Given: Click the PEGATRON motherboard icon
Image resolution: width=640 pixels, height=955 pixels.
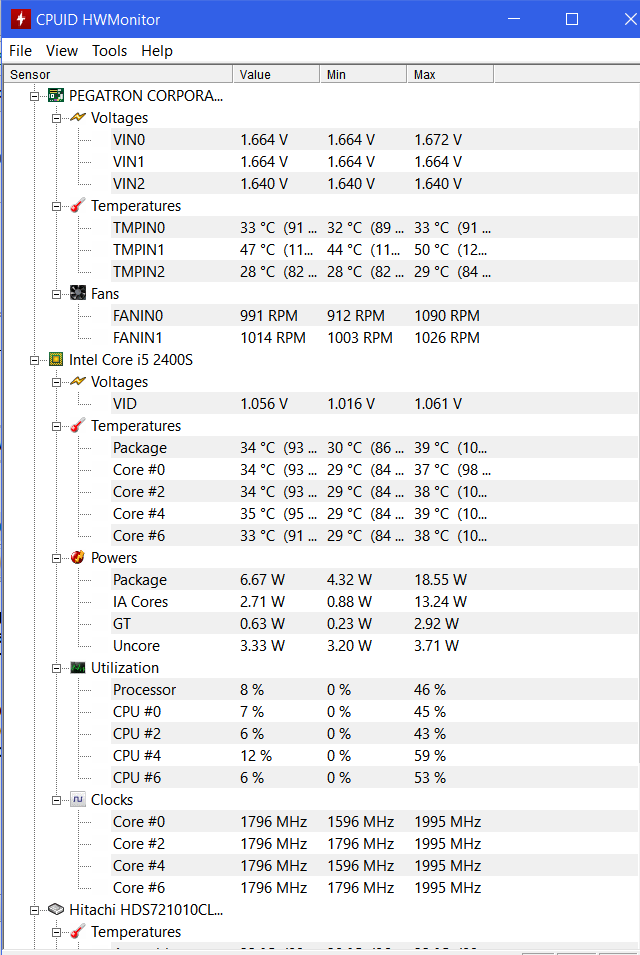Looking at the screenshot, I should (56, 96).
